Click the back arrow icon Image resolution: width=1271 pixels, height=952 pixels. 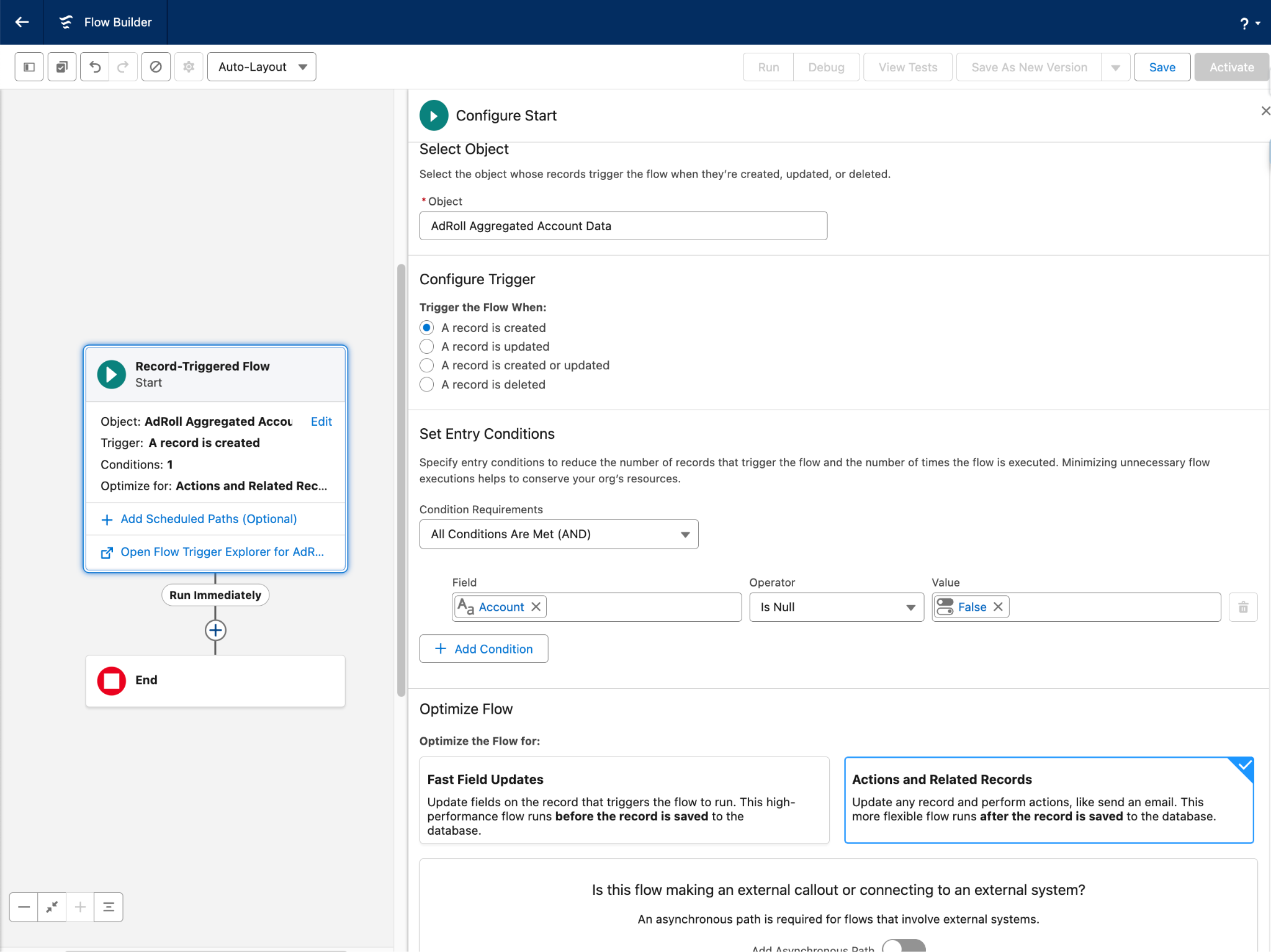pyautogui.click(x=22, y=22)
